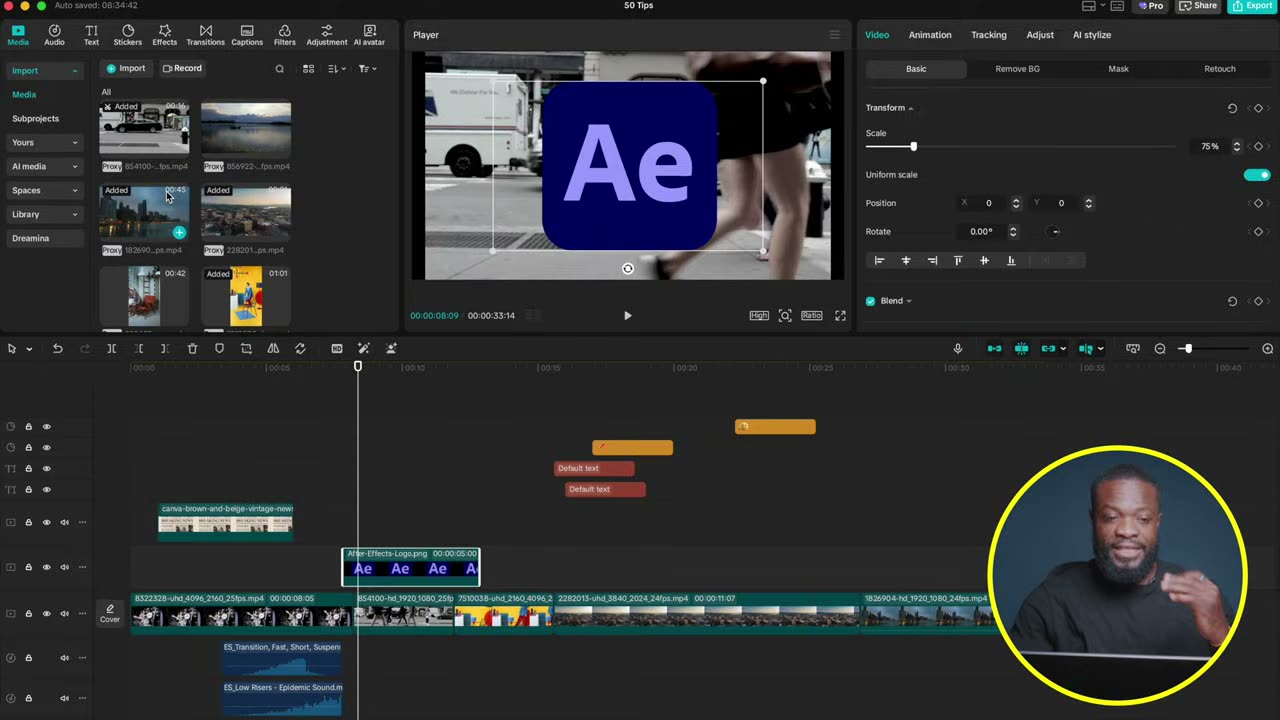1280x720 pixels.
Task: Click the search icon in media panel
Action: pos(279,68)
